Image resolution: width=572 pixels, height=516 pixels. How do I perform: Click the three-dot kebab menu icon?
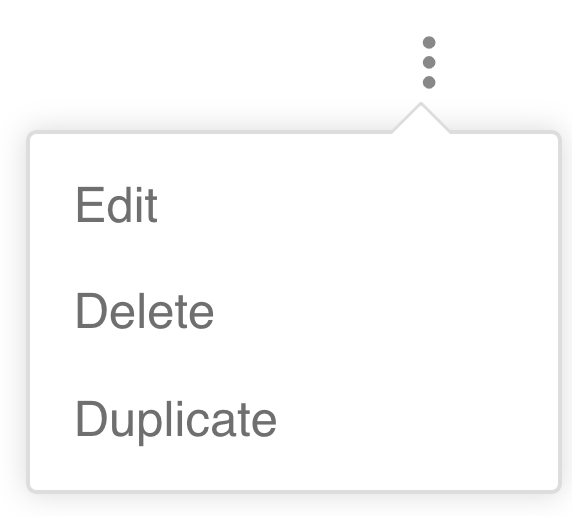coord(429,62)
